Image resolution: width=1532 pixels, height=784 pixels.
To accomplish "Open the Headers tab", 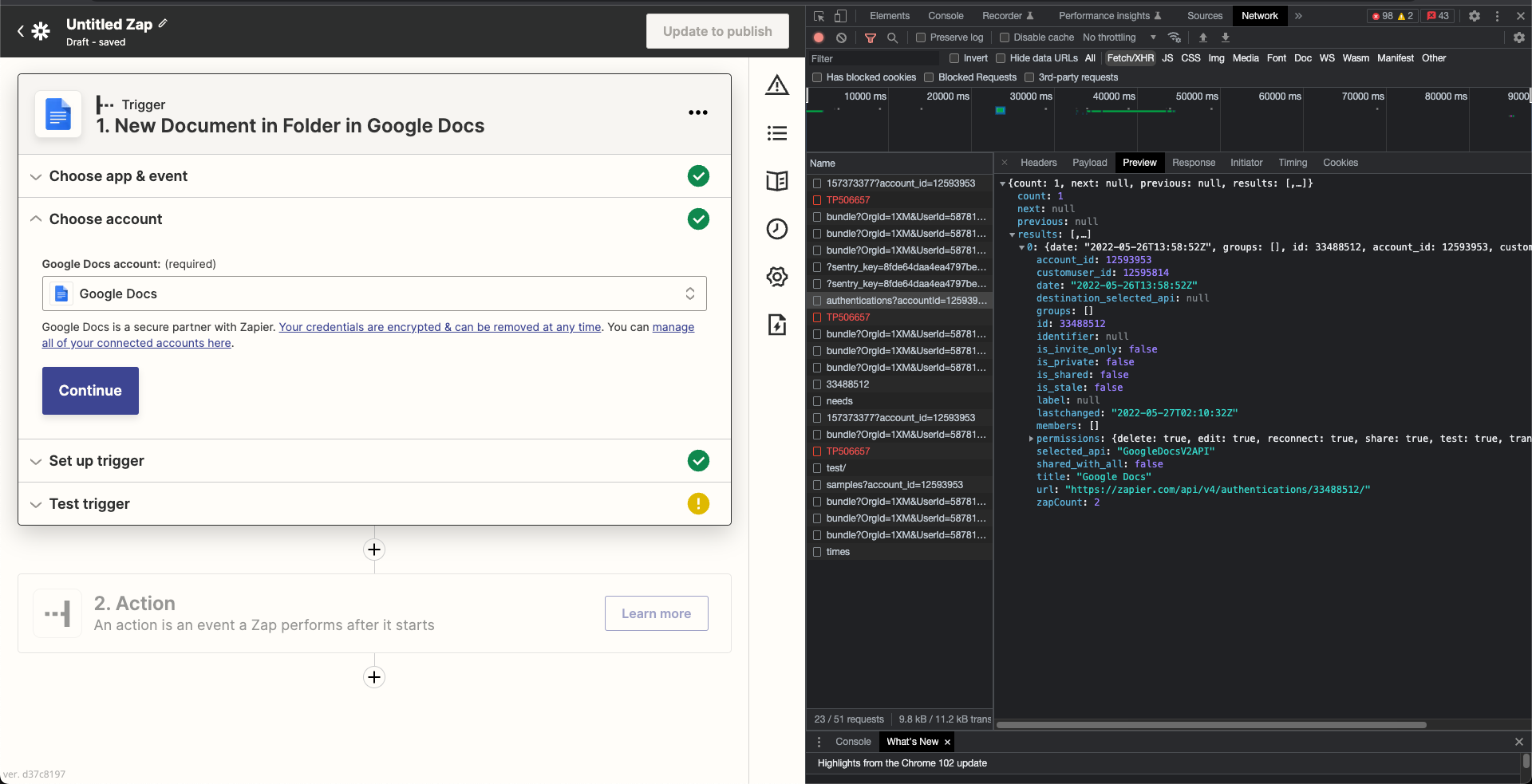I will pos(1039,163).
